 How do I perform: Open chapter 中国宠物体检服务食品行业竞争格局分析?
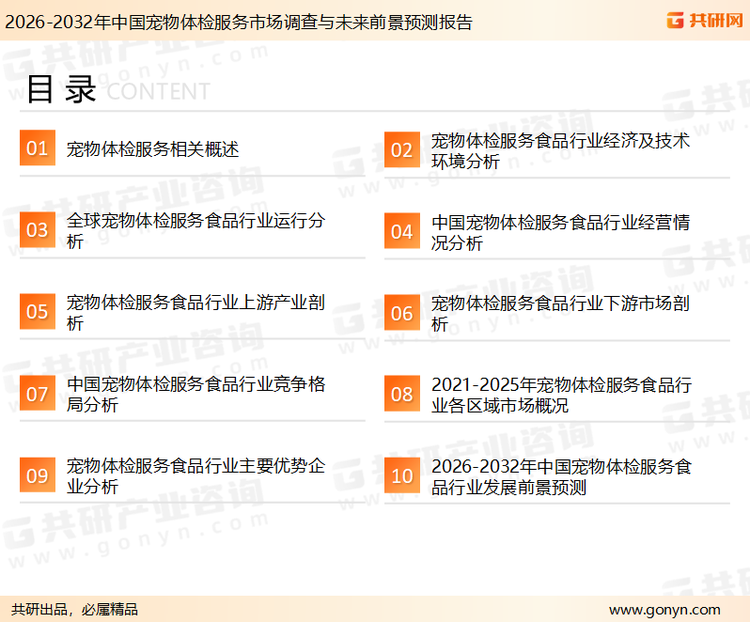[x=196, y=394]
